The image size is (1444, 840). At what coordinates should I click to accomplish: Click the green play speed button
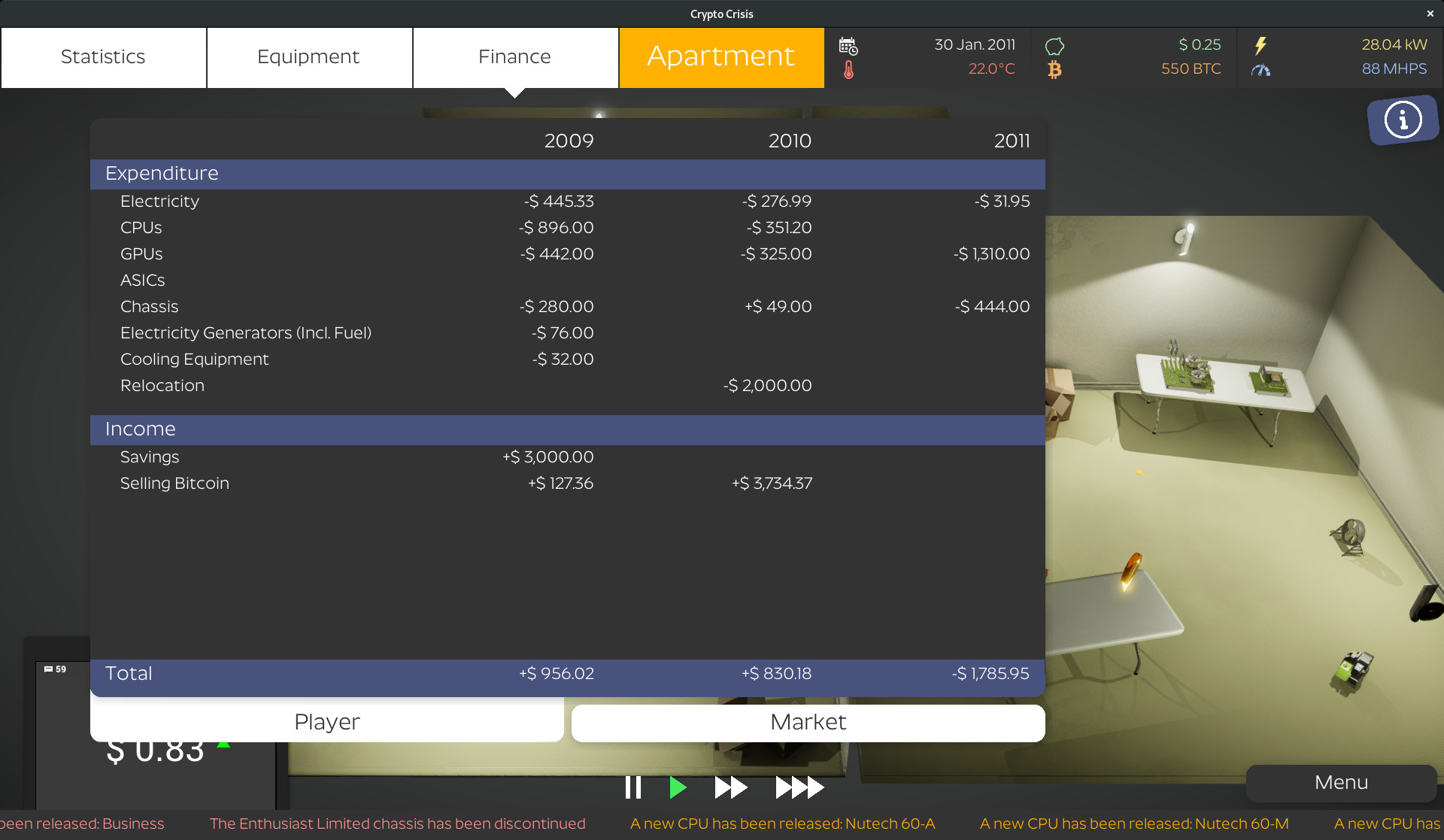(x=678, y=787)
